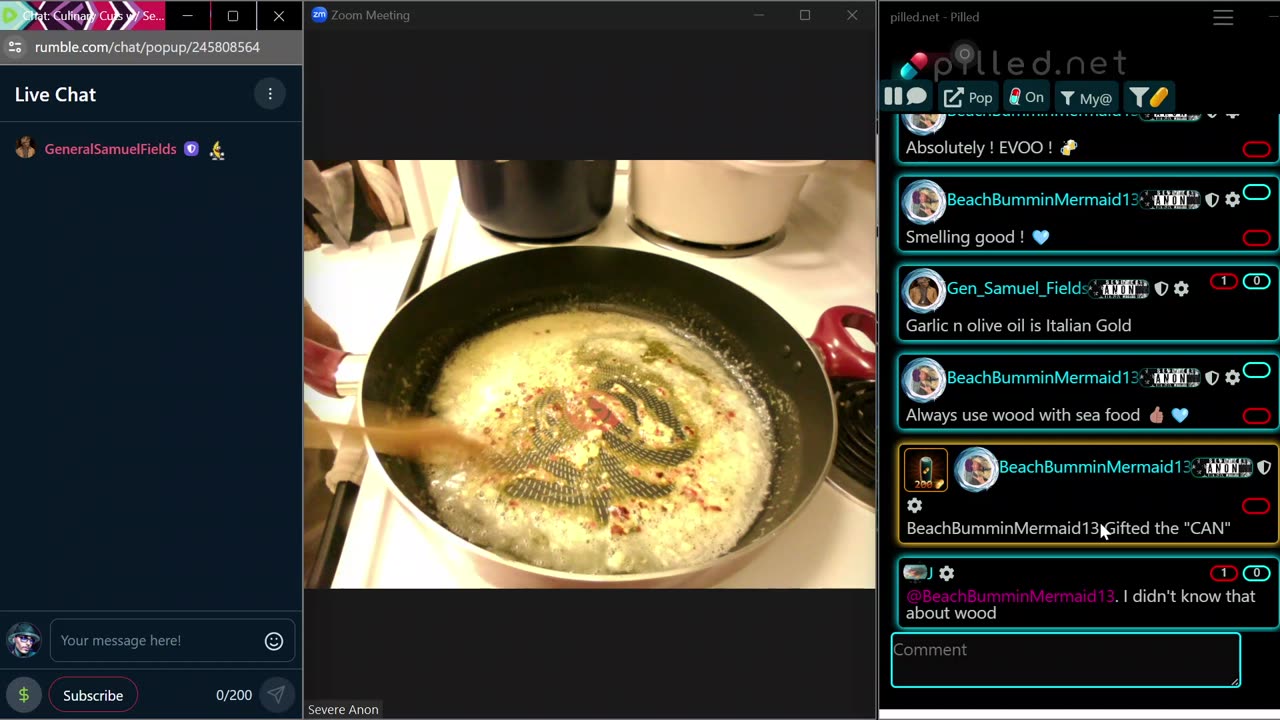Open the Live Chat three-dot options menu

[x=270, y=94]
